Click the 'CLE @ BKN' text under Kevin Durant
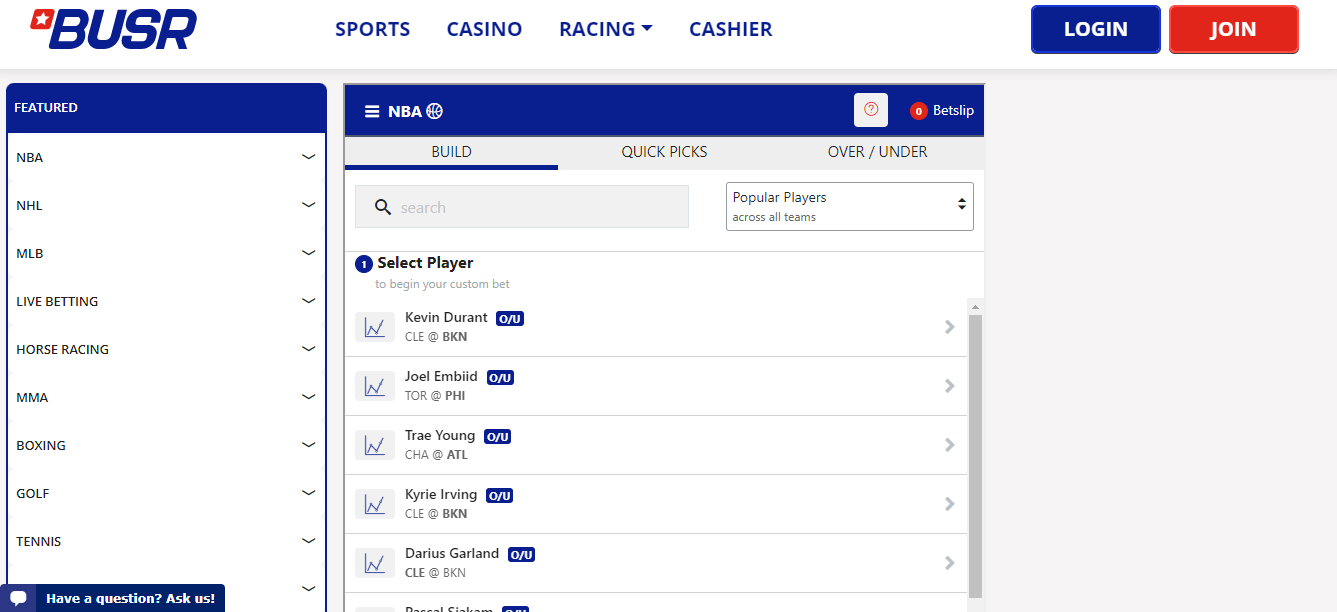This screenshot has height=612, width=1337. [436, 337]
